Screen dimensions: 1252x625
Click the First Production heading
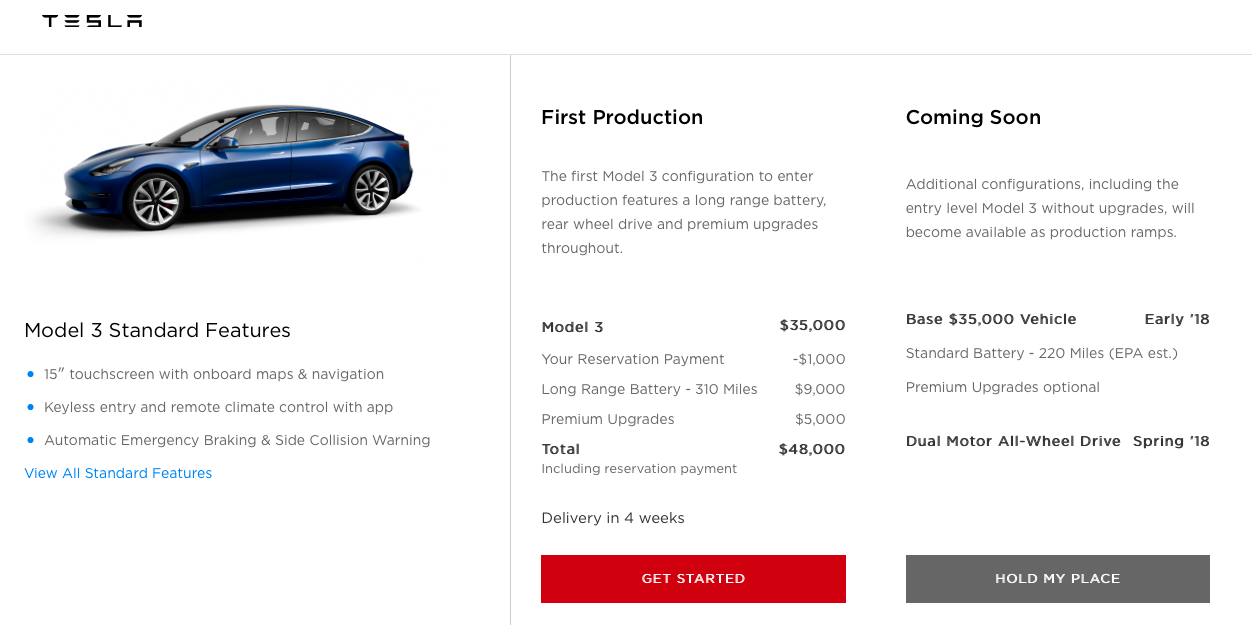[622, 117]
